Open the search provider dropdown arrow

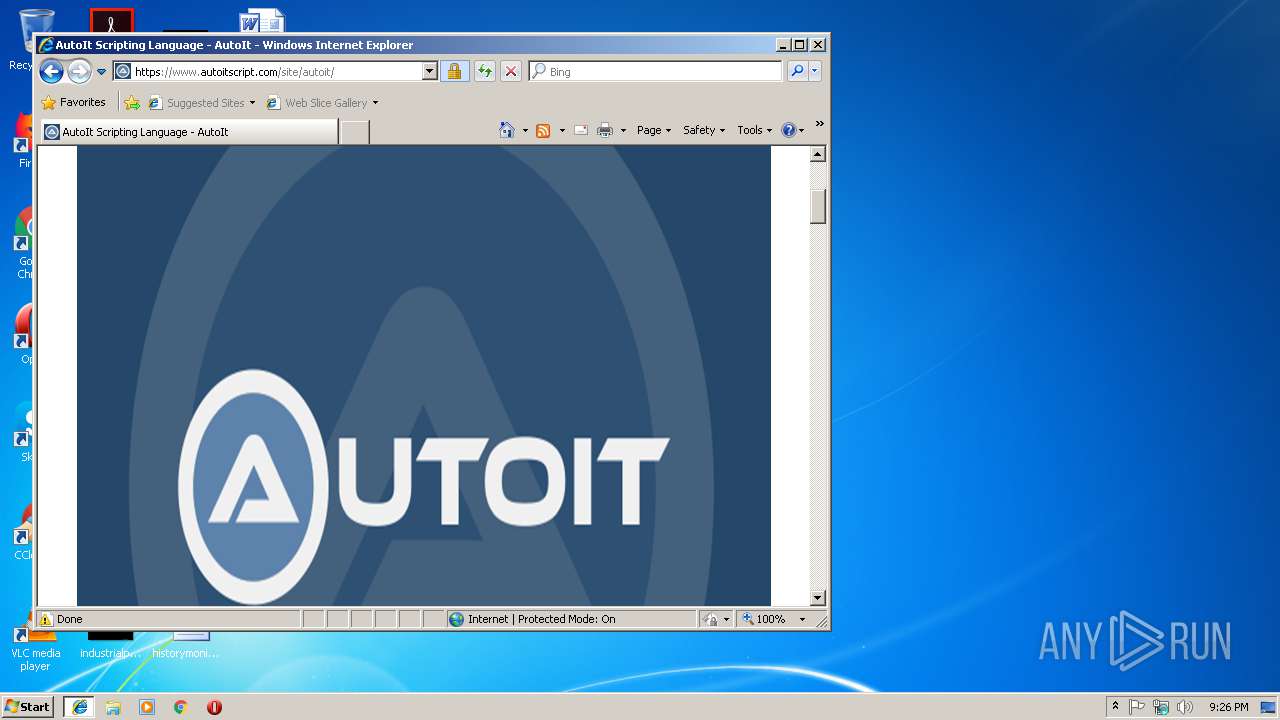pos(815,71)
